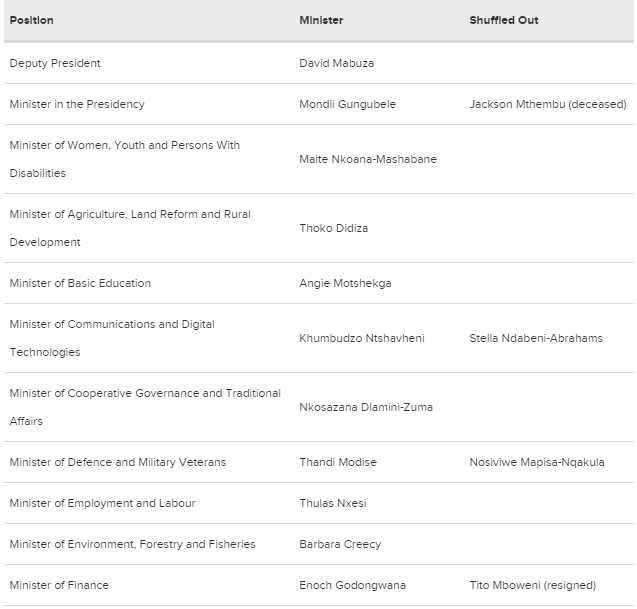The width and height of the screenshot is (637, 609).
Task: Click the Shuffled Out column header
Action: pyautogui.click(x=504, y=20)
